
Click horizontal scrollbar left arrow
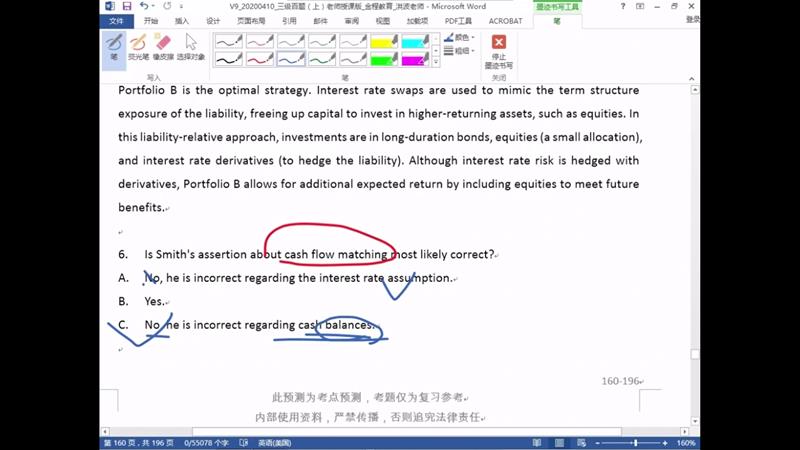tap(105, 432)
